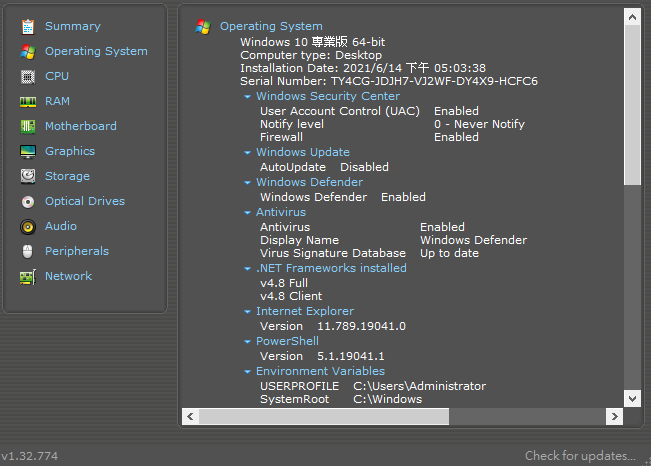Click the Environment Variables heading
Viewport: 651px width, 466px height.
coord(321,371)
